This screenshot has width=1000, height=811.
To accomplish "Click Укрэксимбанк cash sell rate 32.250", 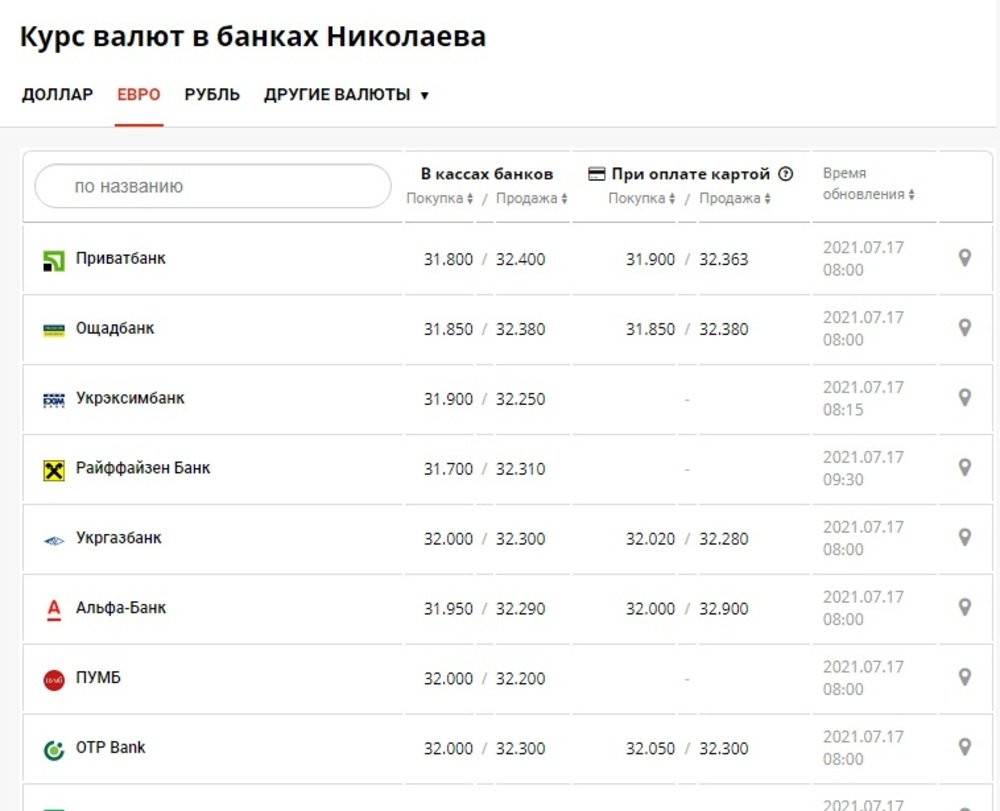I will click(520, 399).
